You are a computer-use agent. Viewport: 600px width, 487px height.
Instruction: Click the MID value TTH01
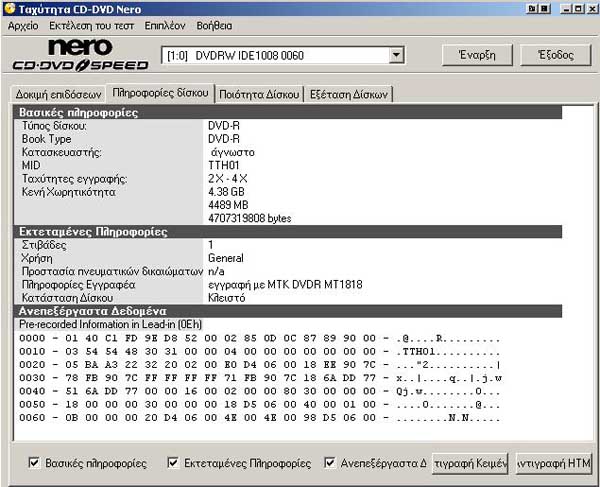coord(223,165)
